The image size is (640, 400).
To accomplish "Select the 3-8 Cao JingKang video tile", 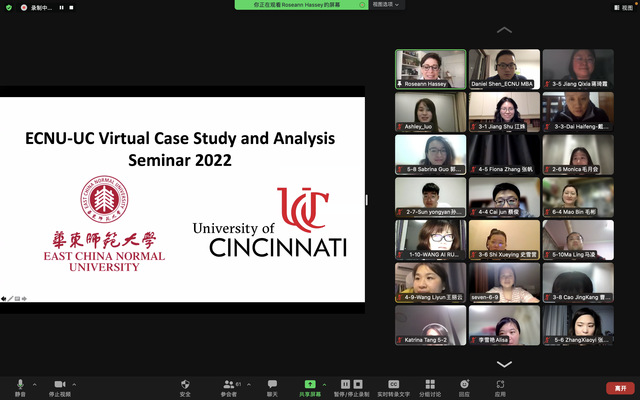I will (x=578, y=282).
